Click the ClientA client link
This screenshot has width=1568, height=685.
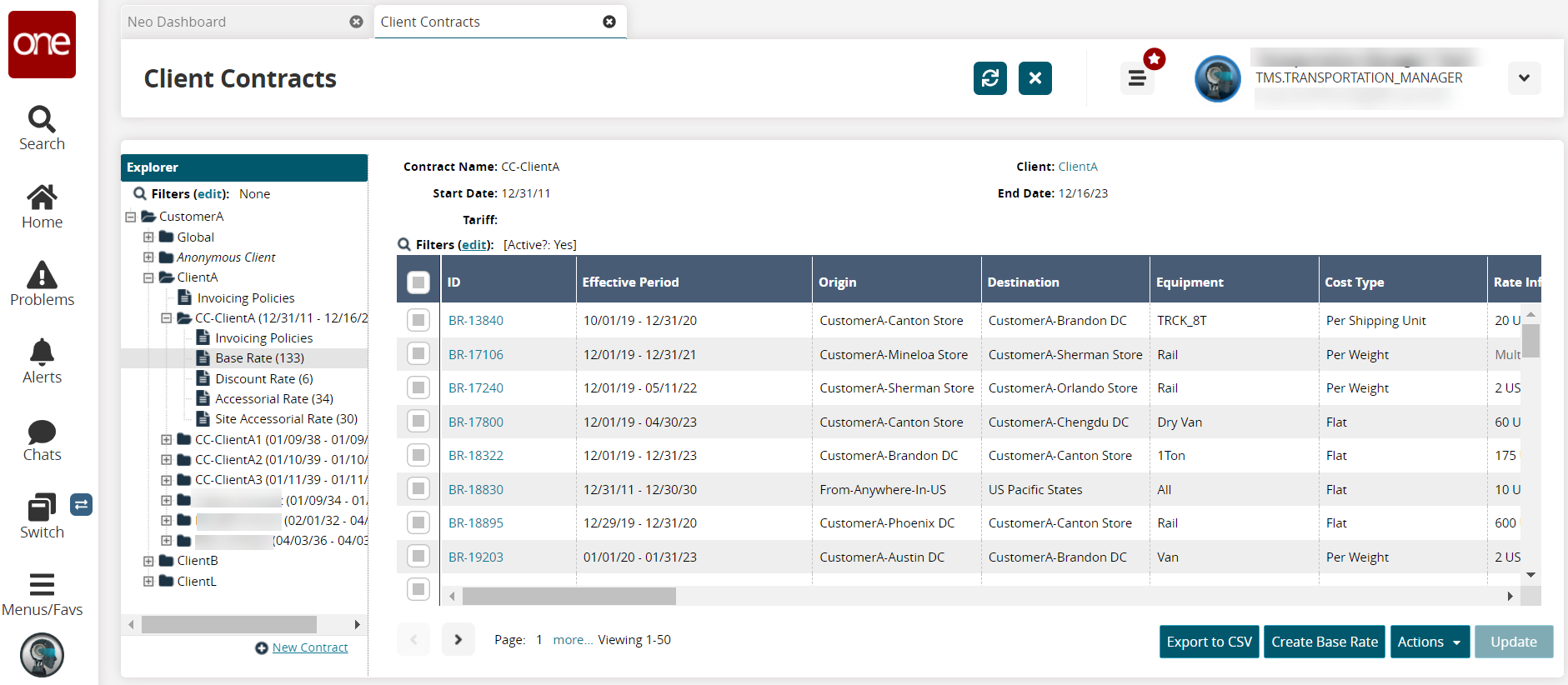point(1078,167)
